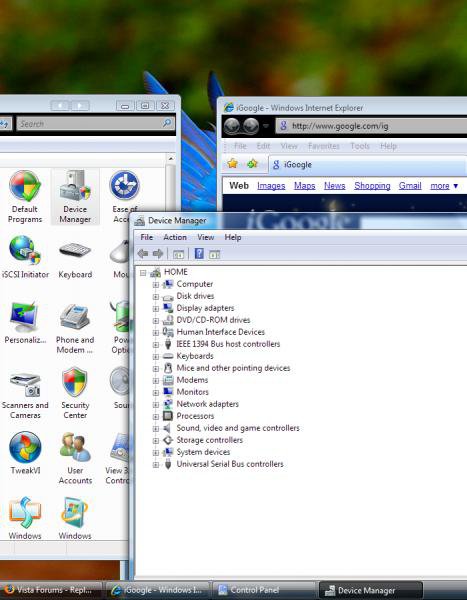Click the back arrow in the Control Panel title bar
This screenshot has height=600, width=467.
coord(60,105)
